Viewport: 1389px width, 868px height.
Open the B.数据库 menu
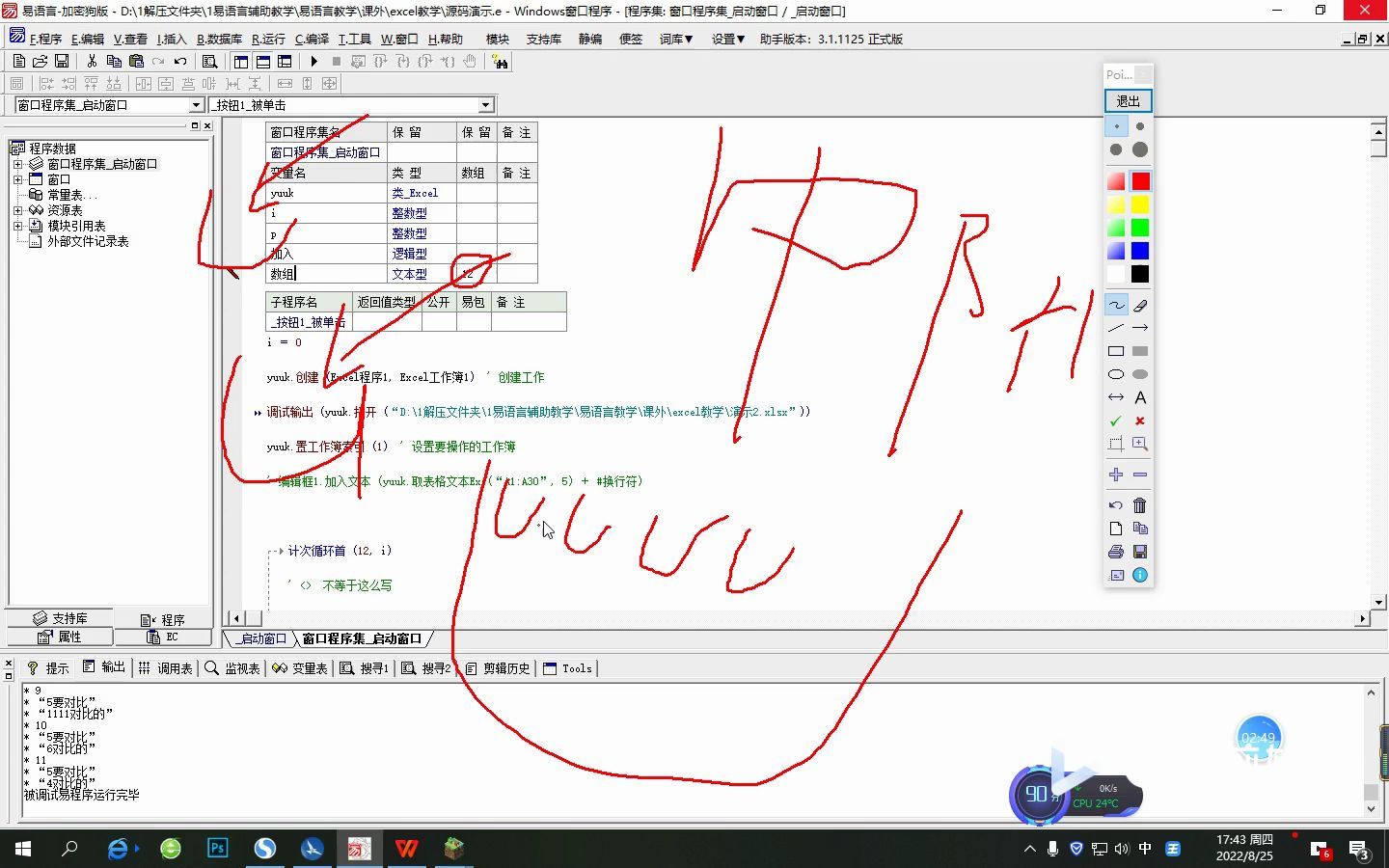[219, 40]
